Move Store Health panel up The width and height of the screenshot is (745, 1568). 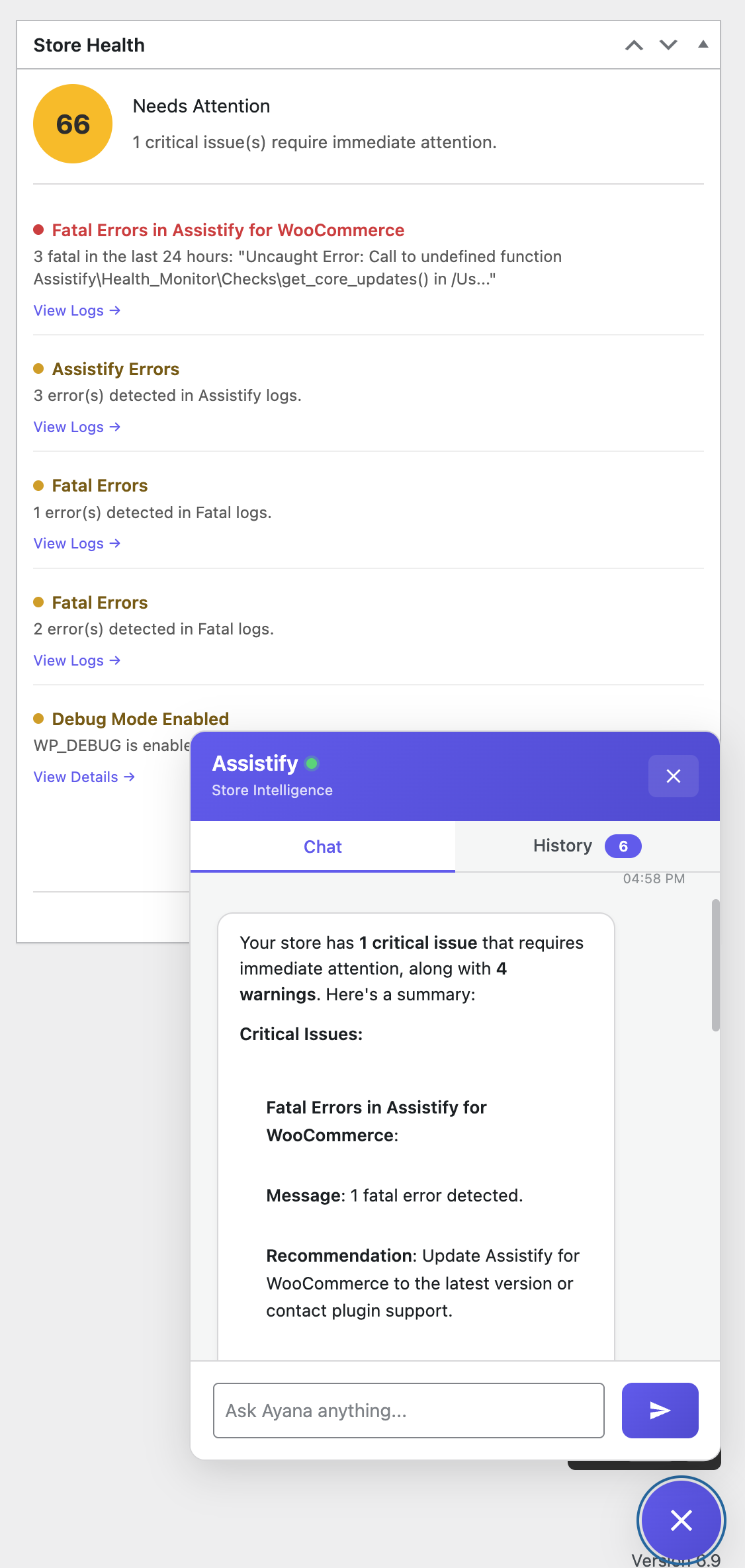pyautogui.click(x=634, y=45)
